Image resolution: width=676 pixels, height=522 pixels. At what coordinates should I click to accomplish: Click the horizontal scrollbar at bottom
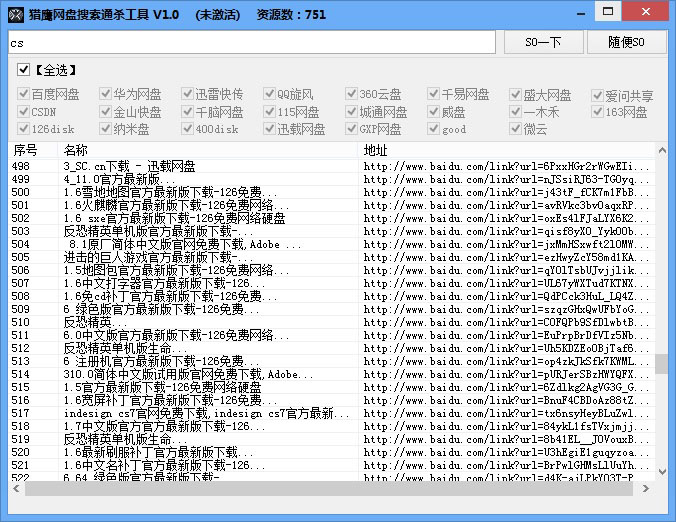(330, 489)
